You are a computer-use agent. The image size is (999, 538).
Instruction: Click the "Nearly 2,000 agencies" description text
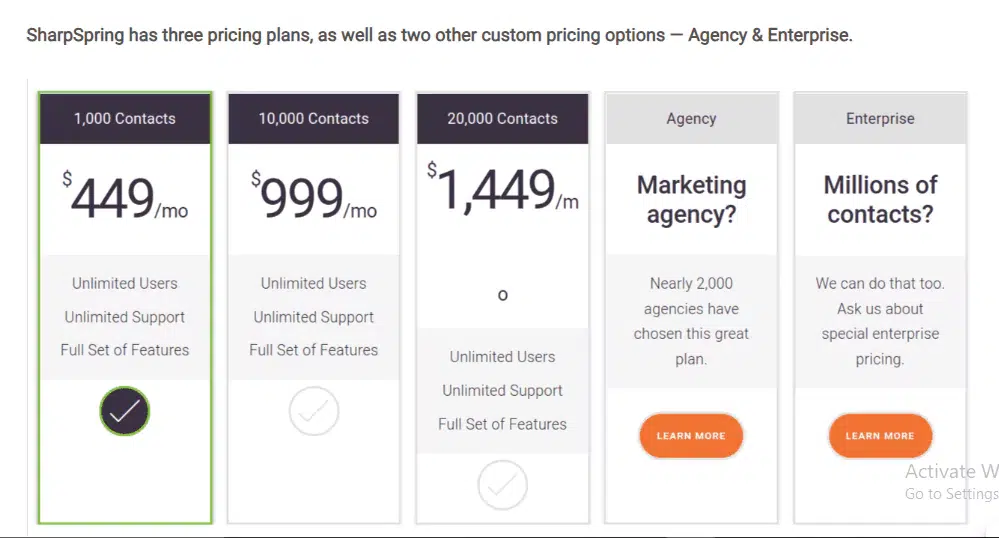pos(691,321)
